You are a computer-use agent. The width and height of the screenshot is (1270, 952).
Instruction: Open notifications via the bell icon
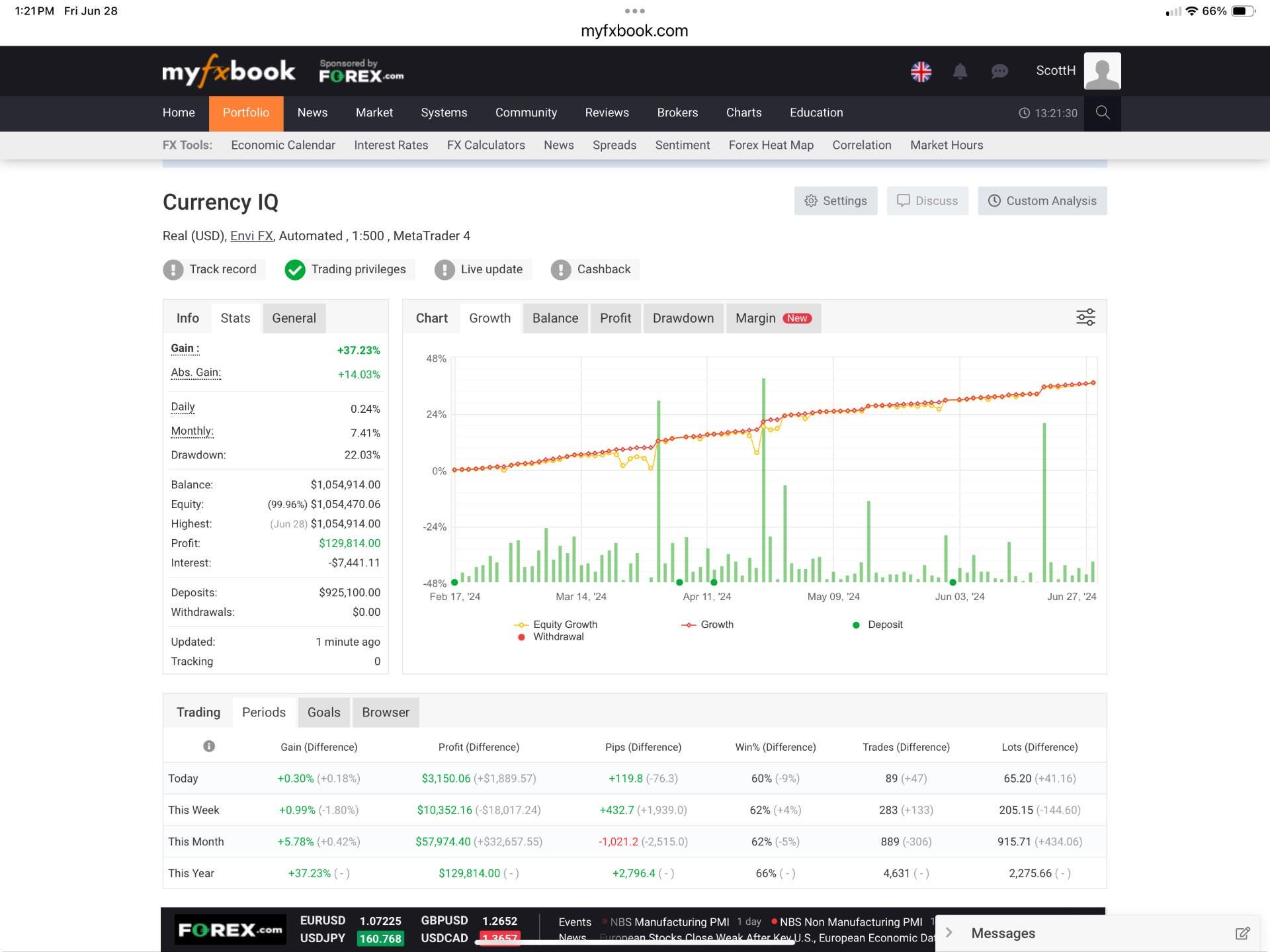point(960,71)
